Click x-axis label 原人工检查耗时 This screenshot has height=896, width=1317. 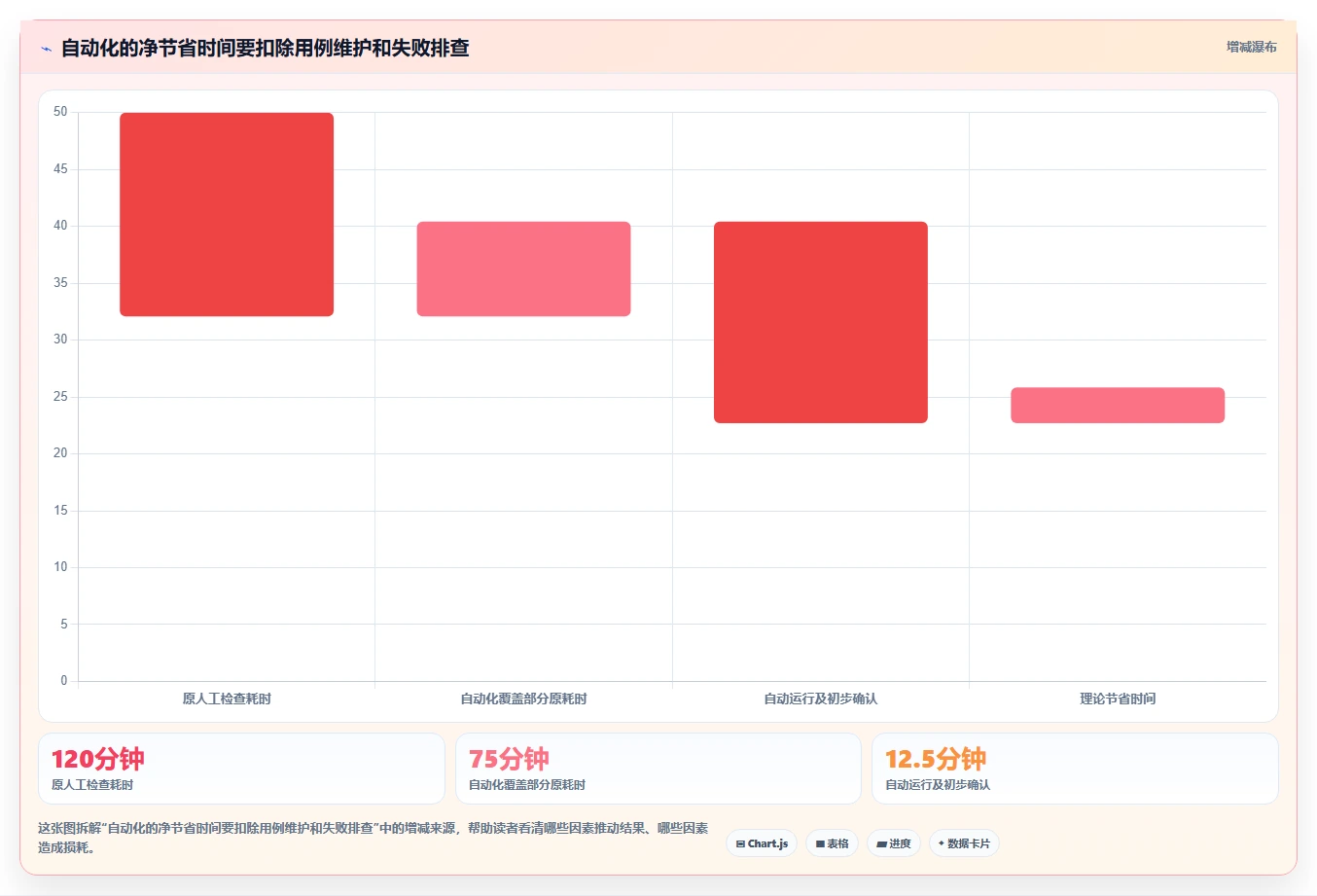[x=227, y=699]
